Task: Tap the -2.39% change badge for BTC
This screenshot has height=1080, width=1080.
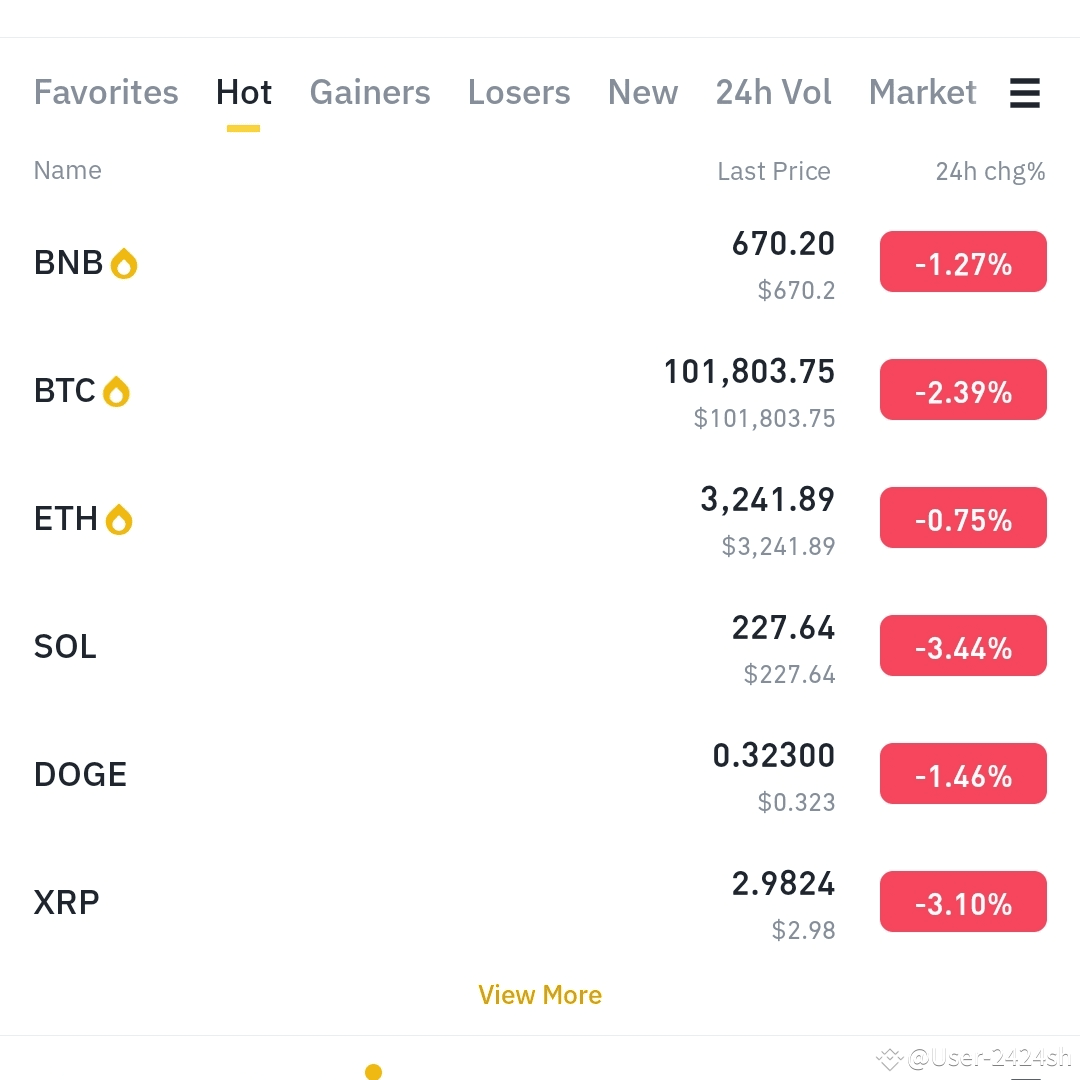Action: [962, 390]
